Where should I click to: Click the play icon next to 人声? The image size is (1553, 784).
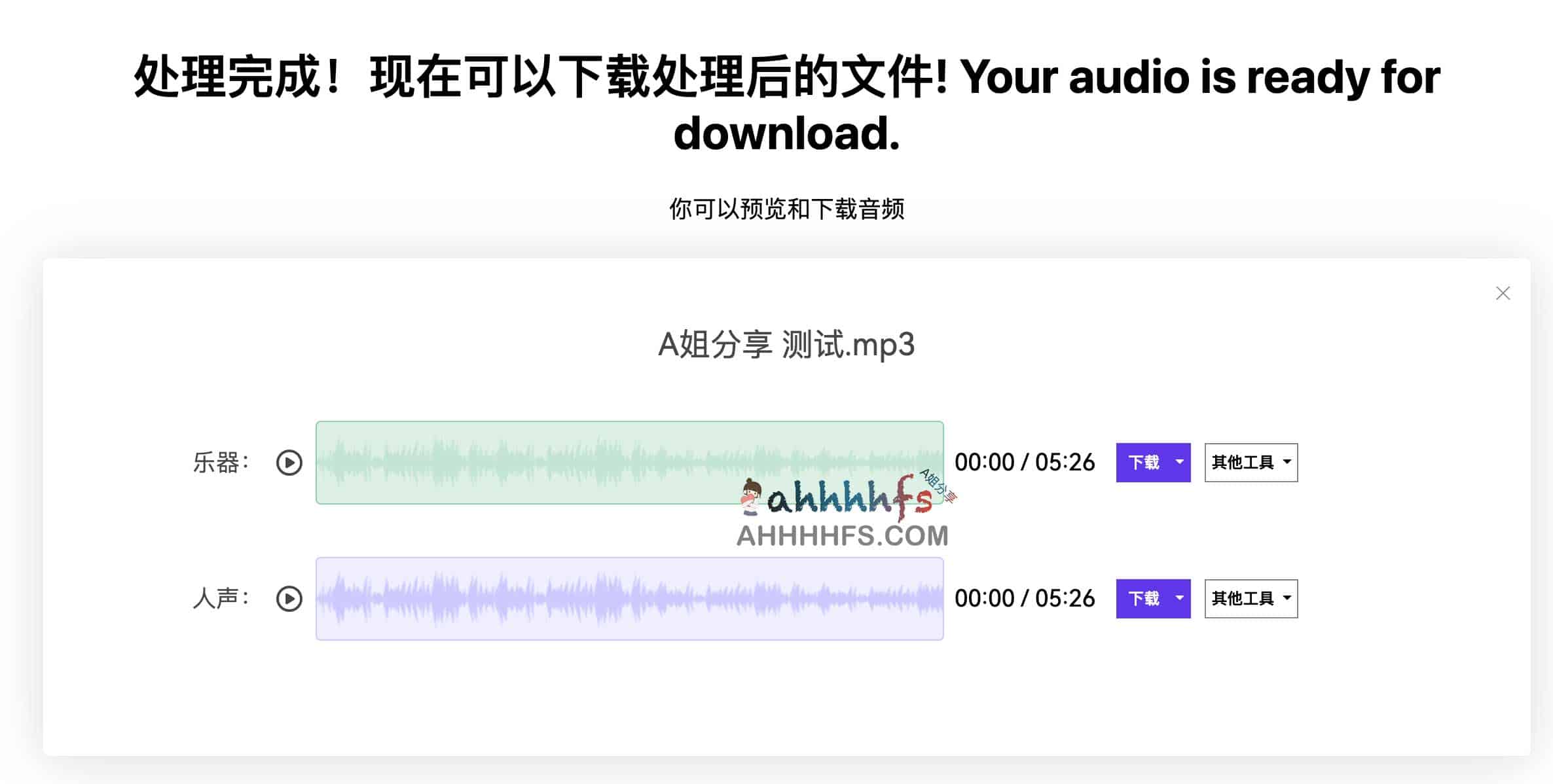coord(289,598)
